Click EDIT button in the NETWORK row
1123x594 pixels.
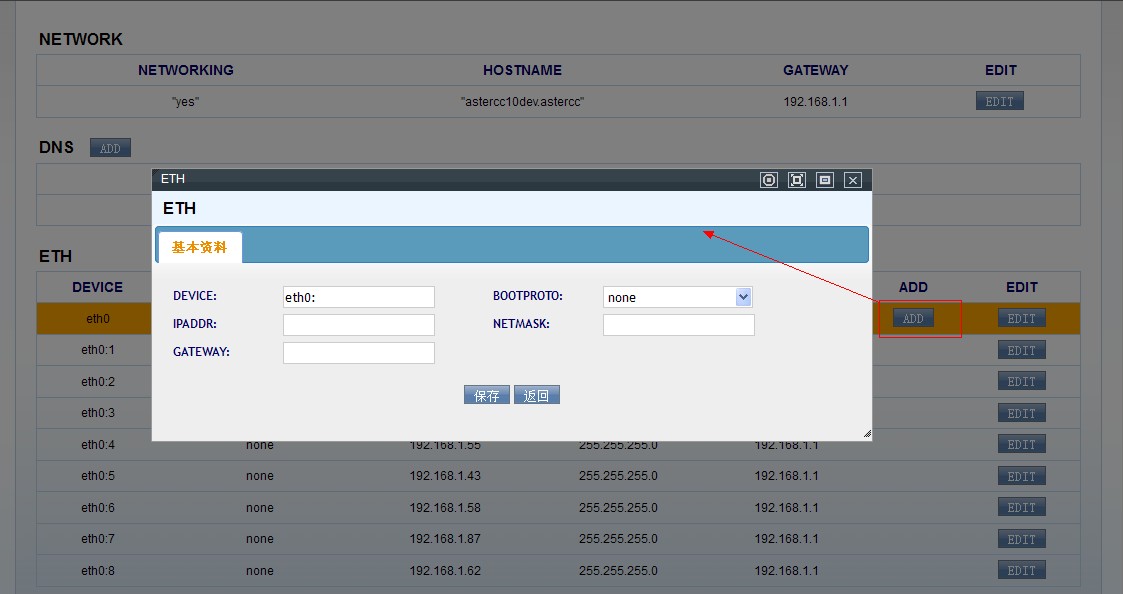click(1000, 101)
